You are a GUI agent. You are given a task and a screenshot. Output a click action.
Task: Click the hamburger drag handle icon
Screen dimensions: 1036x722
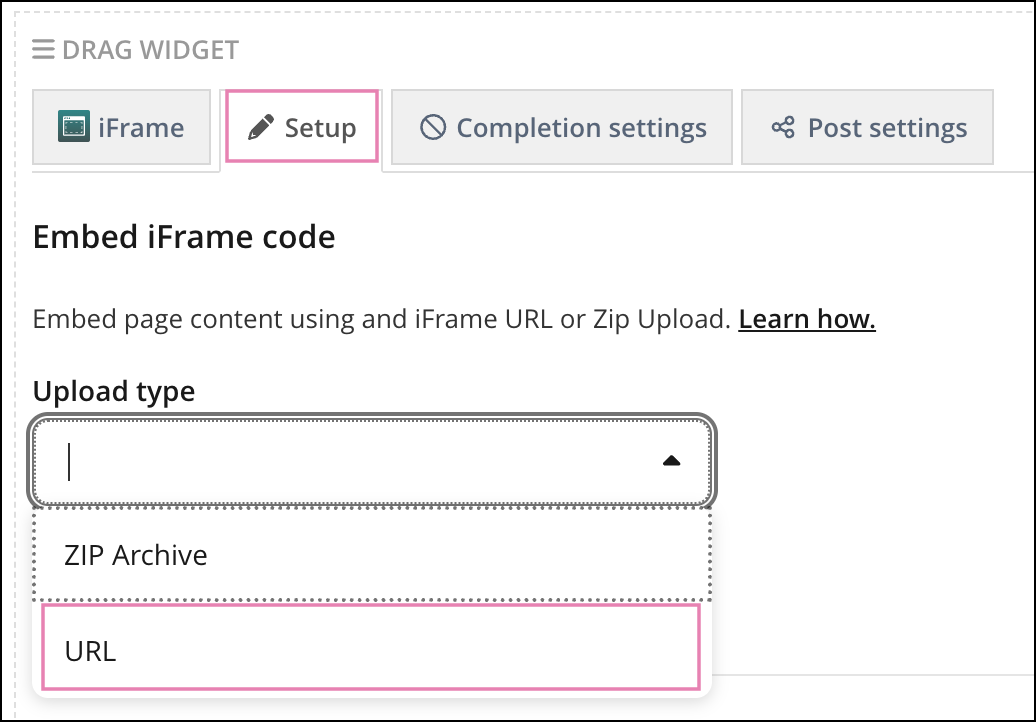point(43,49)
